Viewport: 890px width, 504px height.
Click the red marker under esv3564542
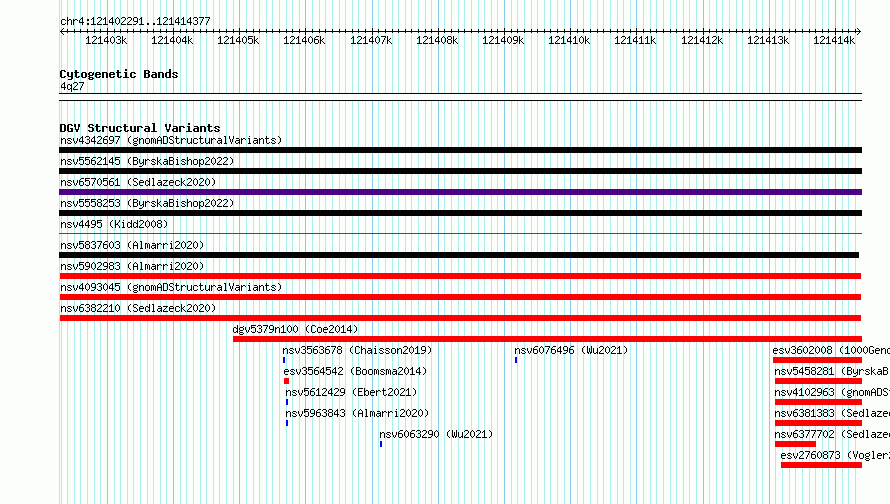[x=287, y=381]
